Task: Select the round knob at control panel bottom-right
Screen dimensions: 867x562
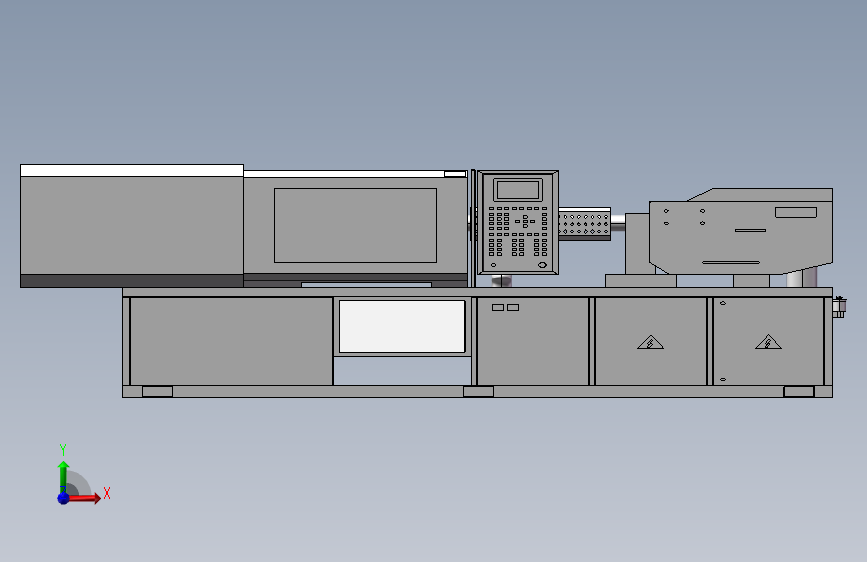Action: pos(542,265)
